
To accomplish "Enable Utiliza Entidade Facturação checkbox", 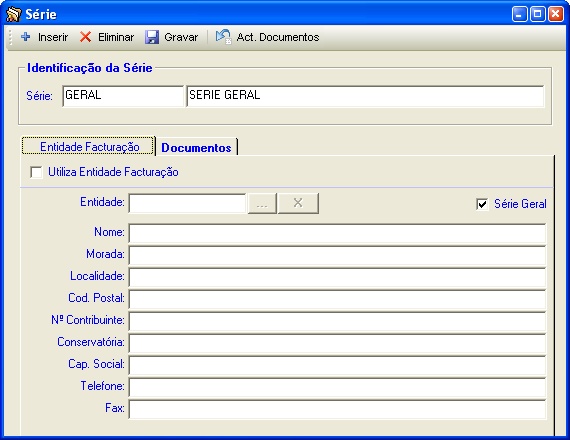I will [x=36, y=172].
